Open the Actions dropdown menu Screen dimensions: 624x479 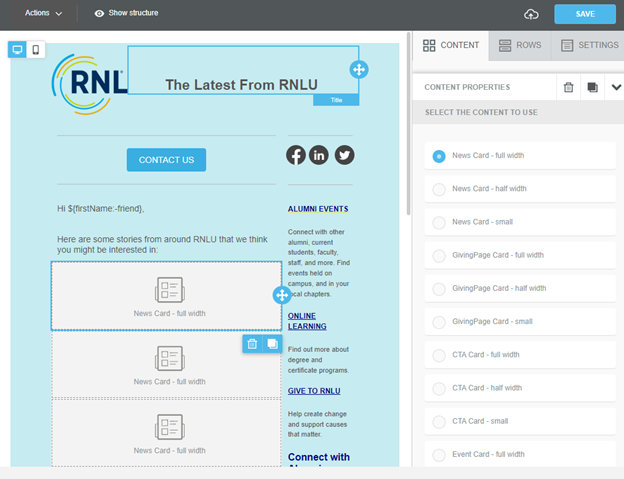point(43,13)
